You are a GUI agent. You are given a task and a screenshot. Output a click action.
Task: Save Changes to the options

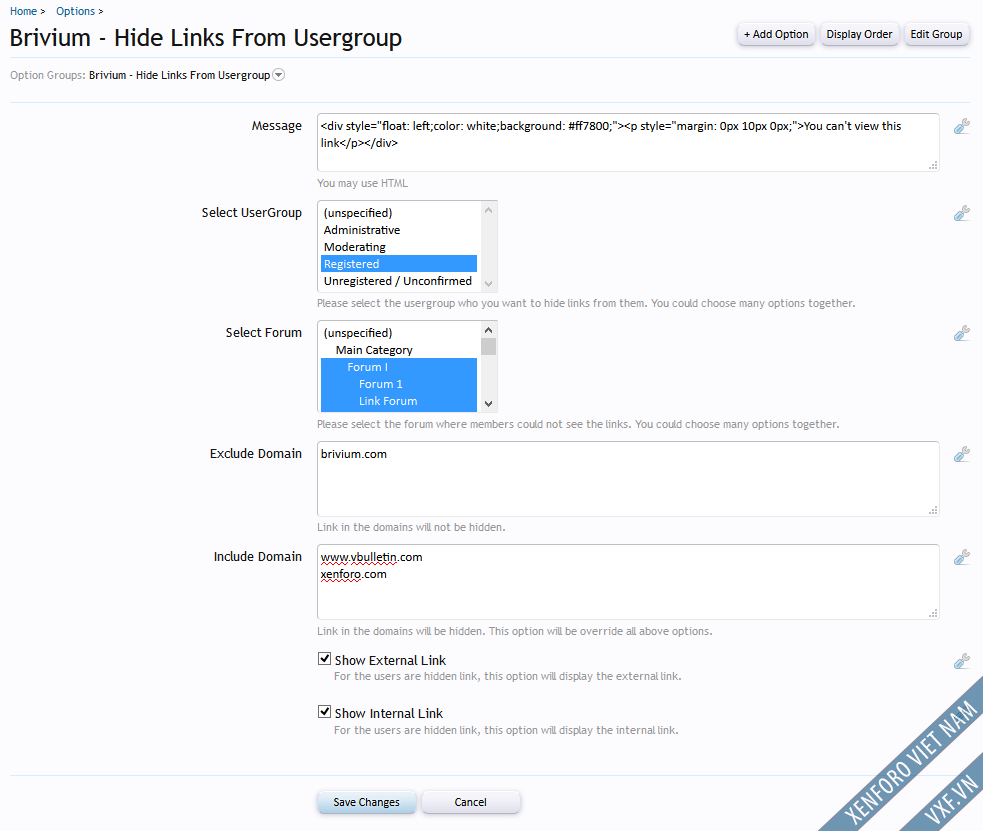366,802
